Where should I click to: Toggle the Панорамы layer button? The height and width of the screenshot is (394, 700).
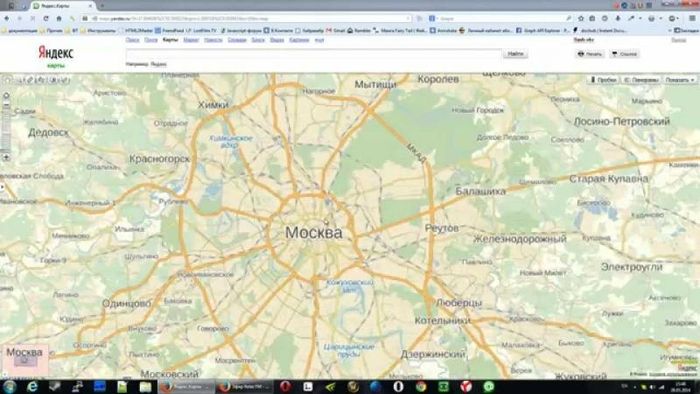coord(642,80)
